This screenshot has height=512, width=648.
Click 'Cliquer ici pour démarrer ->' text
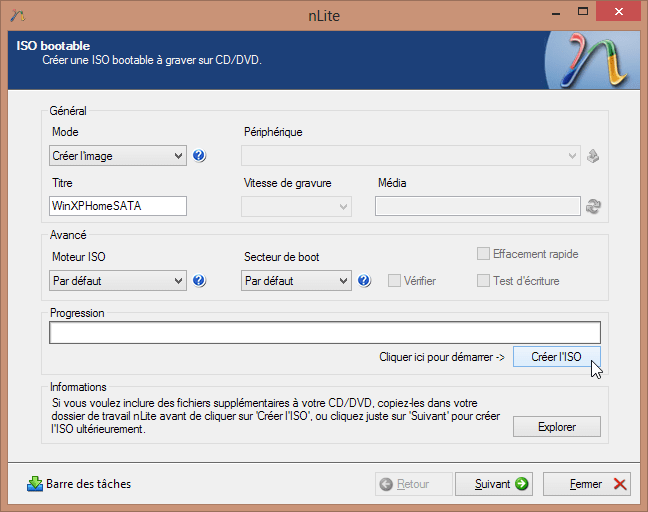[x=442, y=357]
